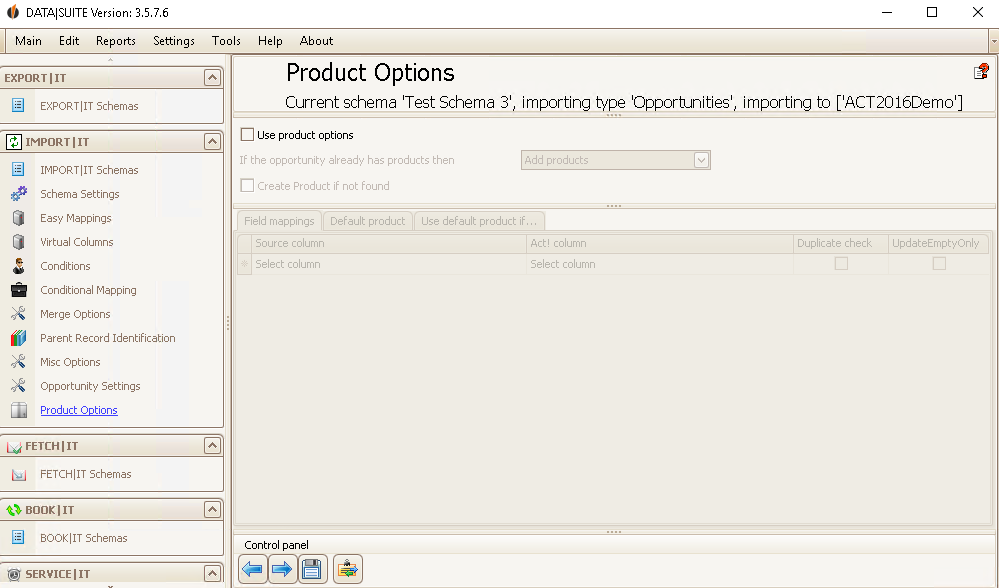Click the Schema Settings gears icon
The image size is (999, 588).
pyautogui.click(x=18, y=194)
